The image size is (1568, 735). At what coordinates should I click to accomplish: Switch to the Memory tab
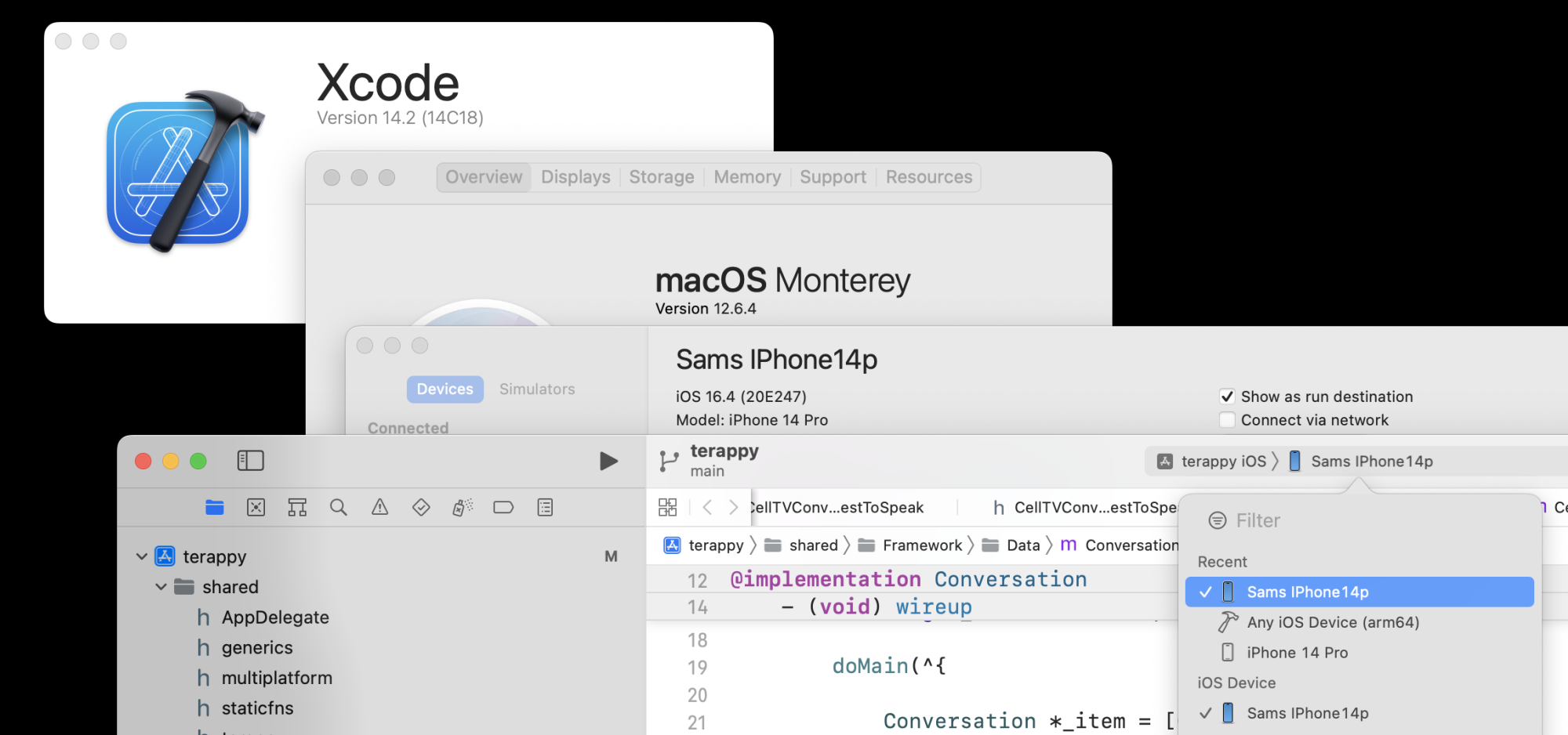[747, 177]
